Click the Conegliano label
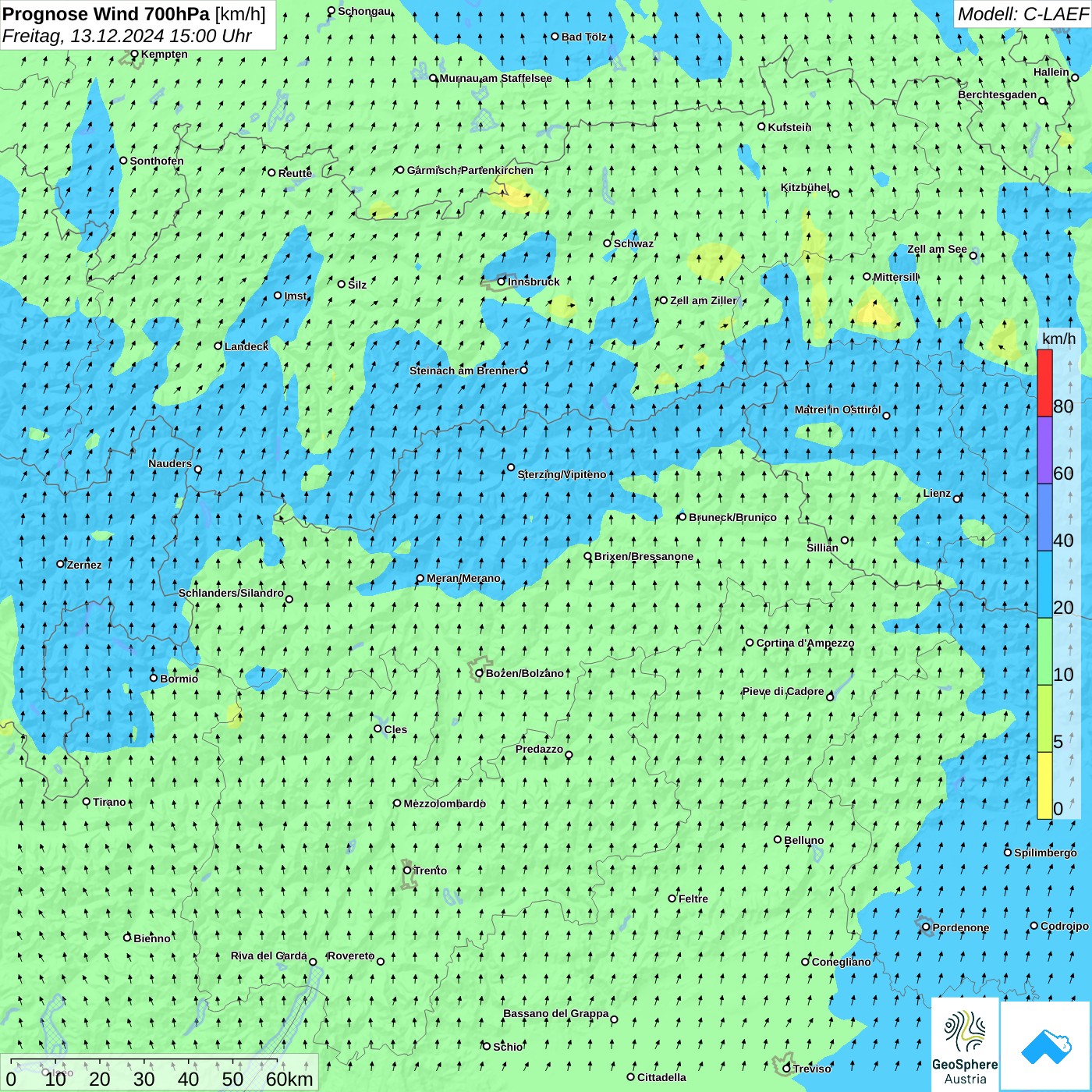 click(x=841, y=962)
